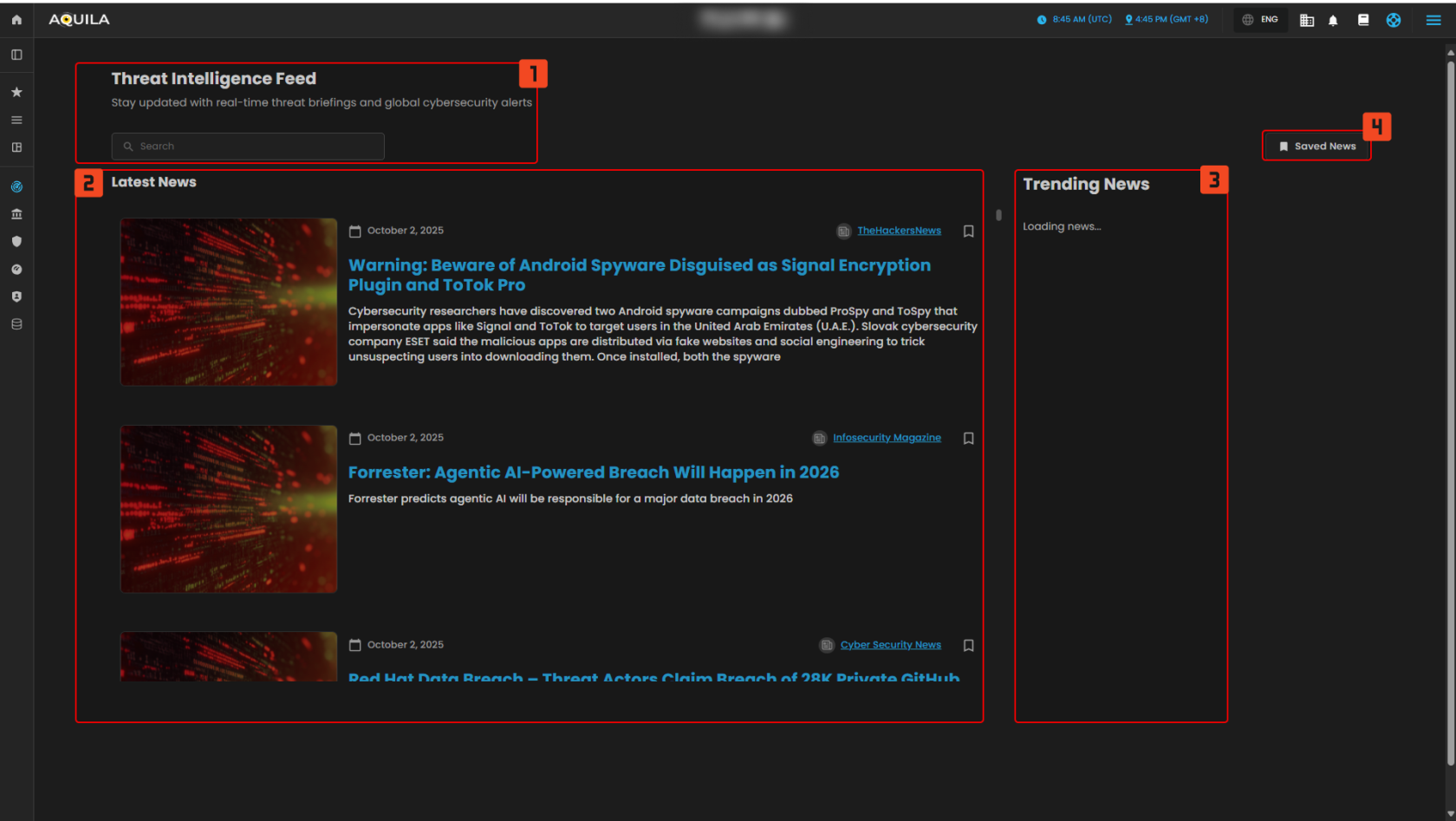Click the lifebuoy help icon
1456x821 pixels.
click(x=1393, y=20)
